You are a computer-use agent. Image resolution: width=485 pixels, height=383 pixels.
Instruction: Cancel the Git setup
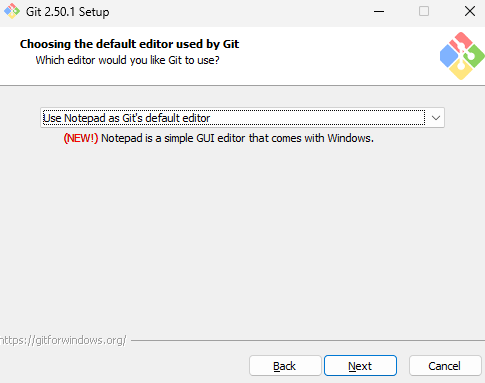click(x=445, y=366)
